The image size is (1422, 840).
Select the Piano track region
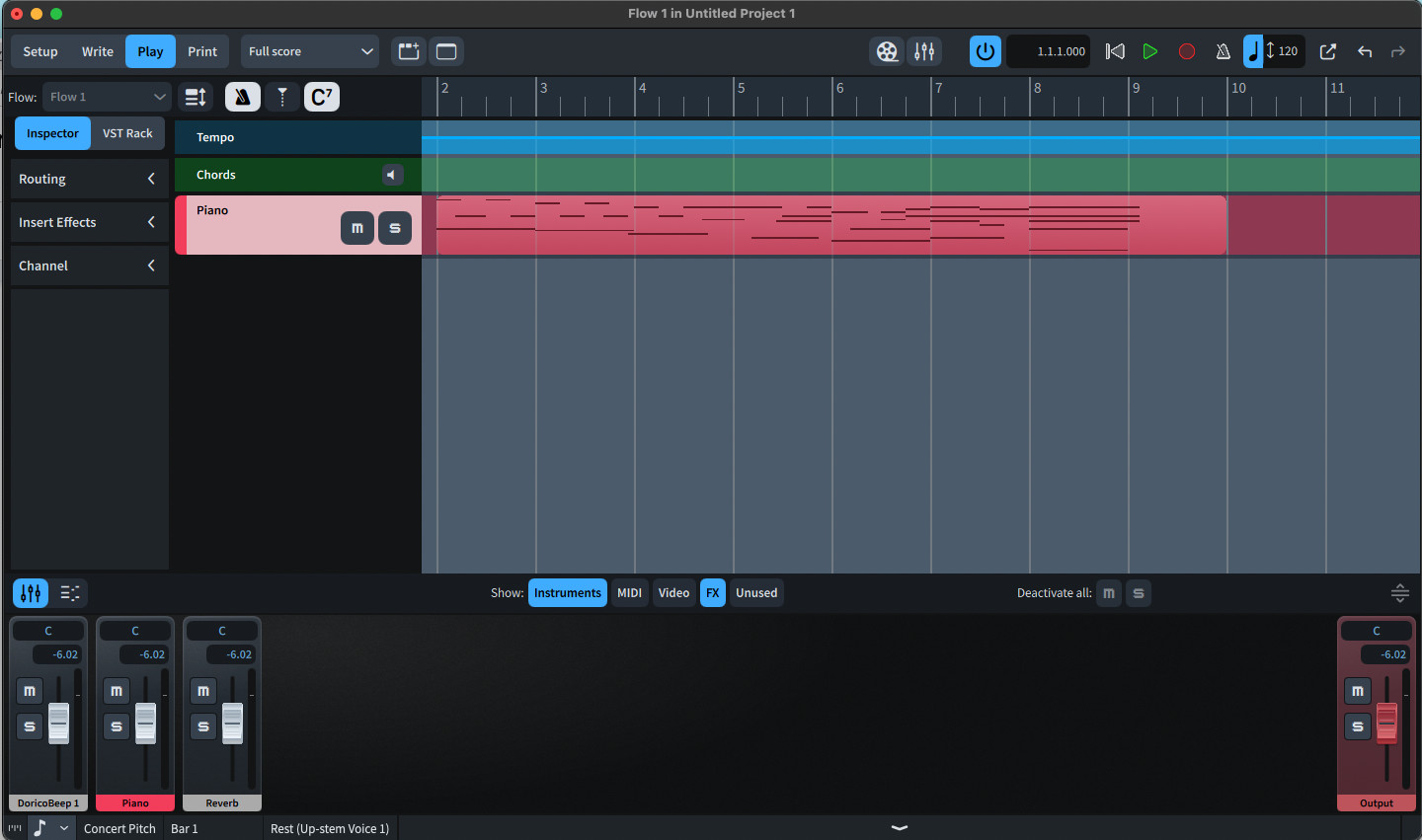[830, 225]
